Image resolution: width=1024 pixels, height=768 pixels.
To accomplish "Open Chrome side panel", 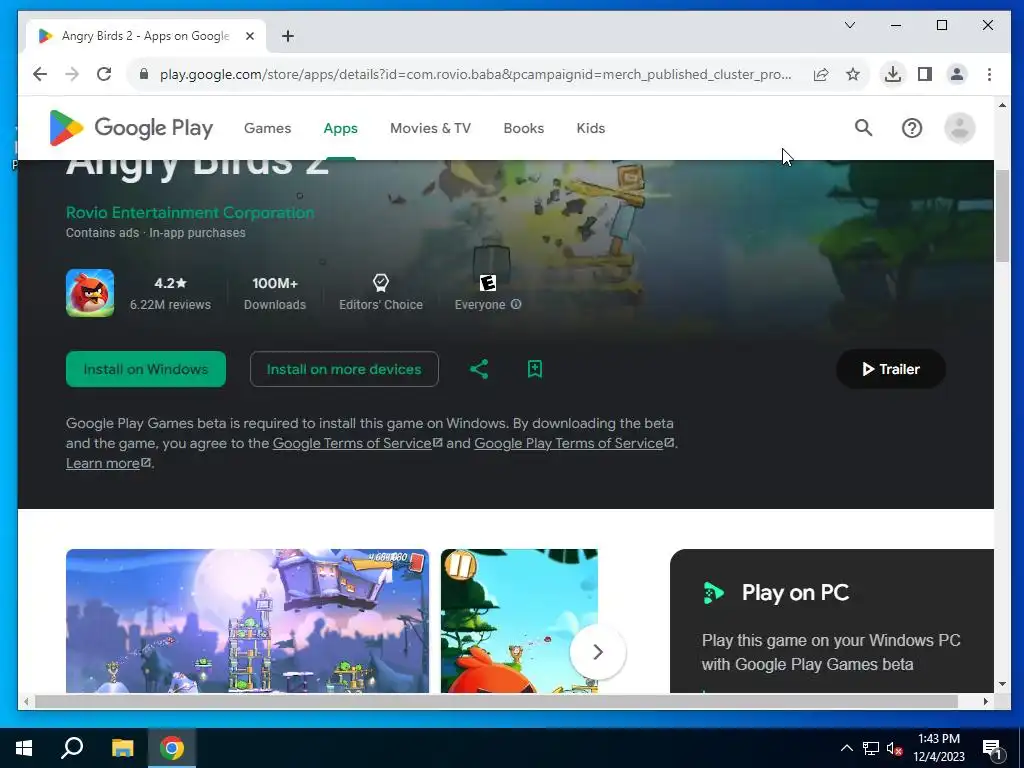I will [x=925, y=74].
